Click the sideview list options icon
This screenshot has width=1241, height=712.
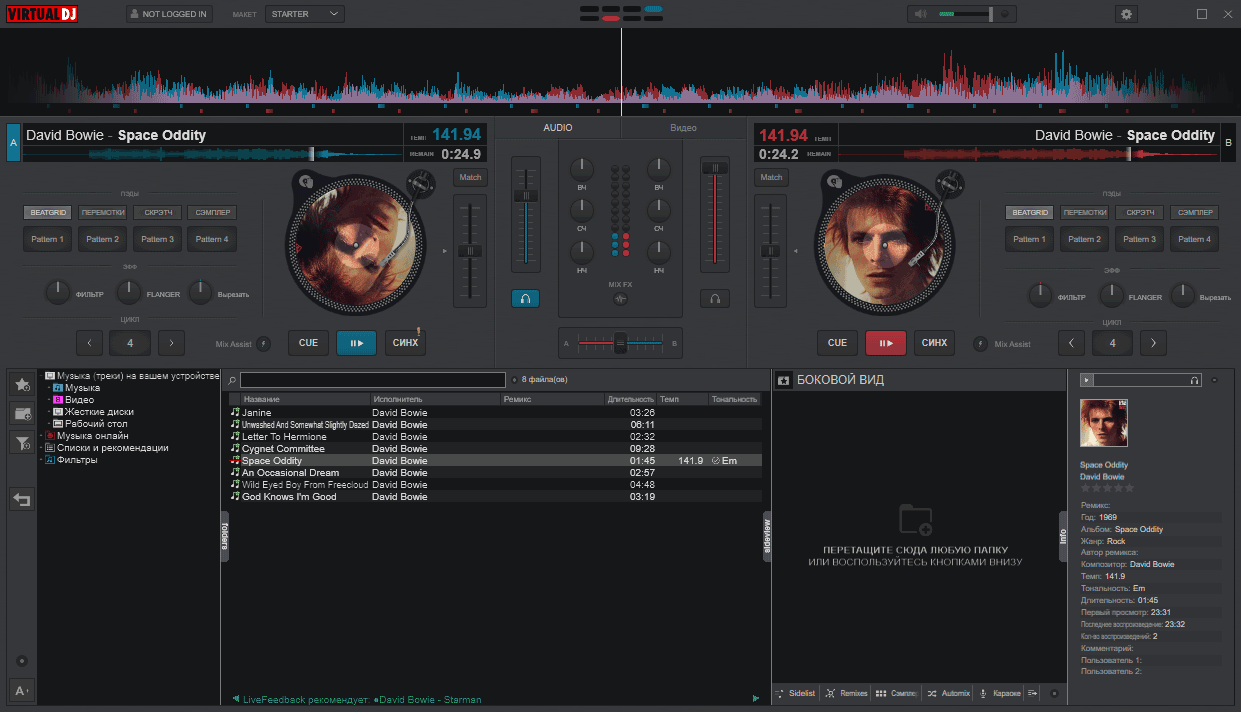tap(1033, 693)
